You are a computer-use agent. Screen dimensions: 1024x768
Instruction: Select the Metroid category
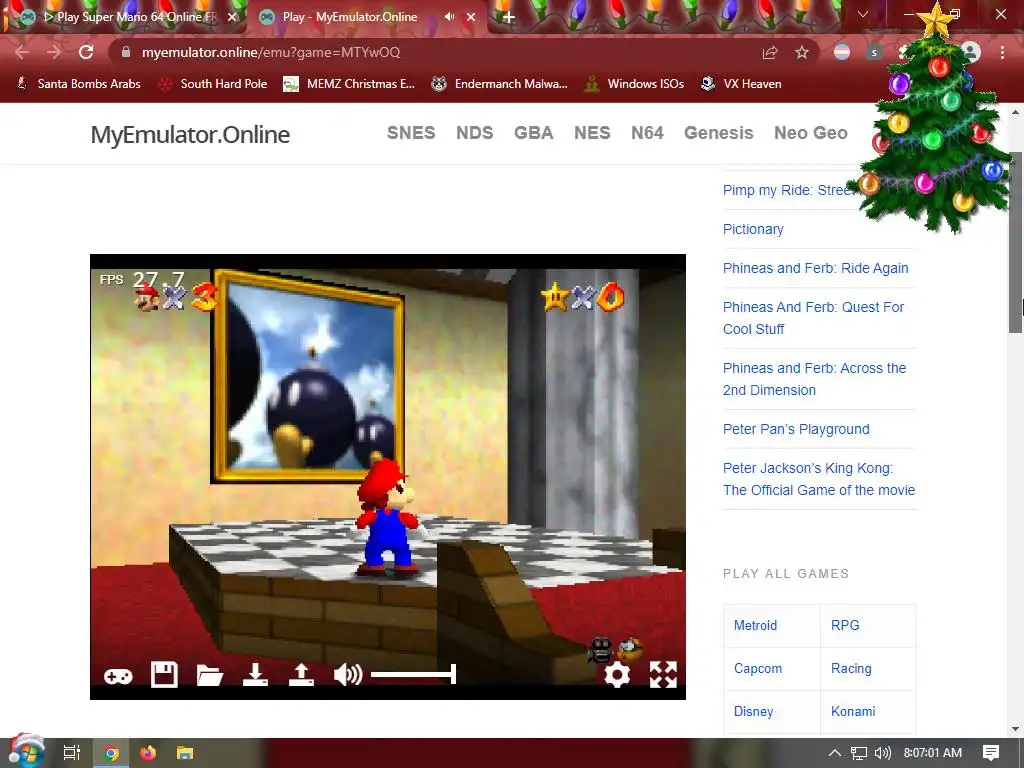[755, 625]
